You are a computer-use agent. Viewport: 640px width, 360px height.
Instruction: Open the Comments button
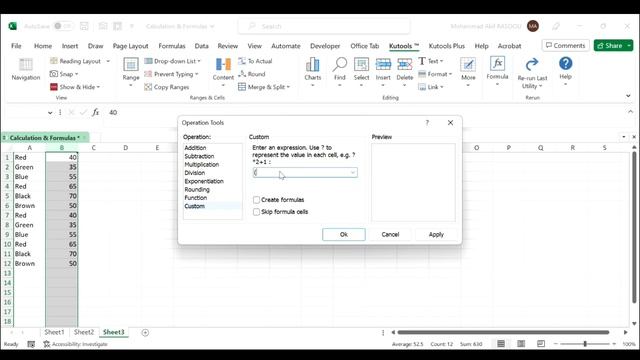(565, 45)
